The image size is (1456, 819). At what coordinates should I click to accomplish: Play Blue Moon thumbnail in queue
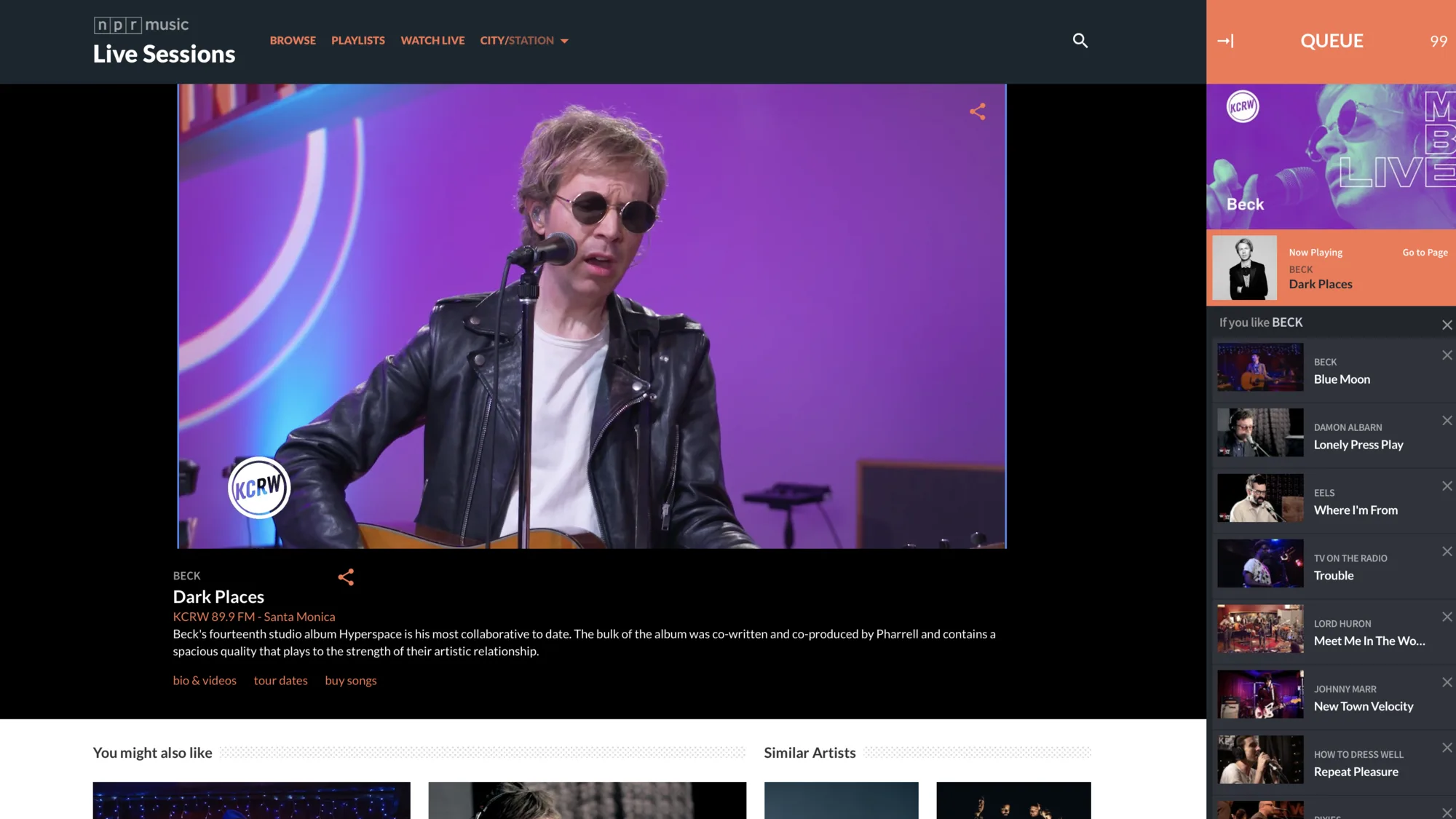[x=1260, y=367]
